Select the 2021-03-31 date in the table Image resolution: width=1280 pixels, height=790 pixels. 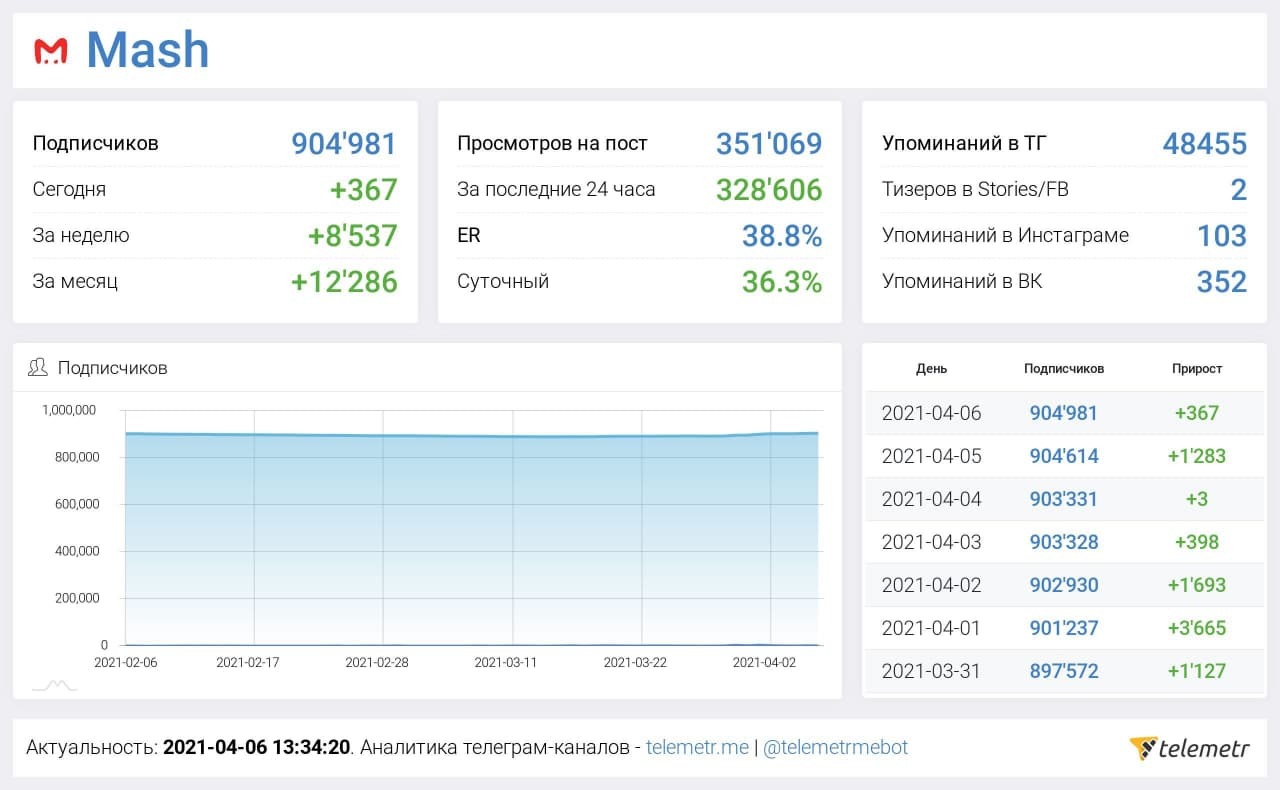coord(932,671)
